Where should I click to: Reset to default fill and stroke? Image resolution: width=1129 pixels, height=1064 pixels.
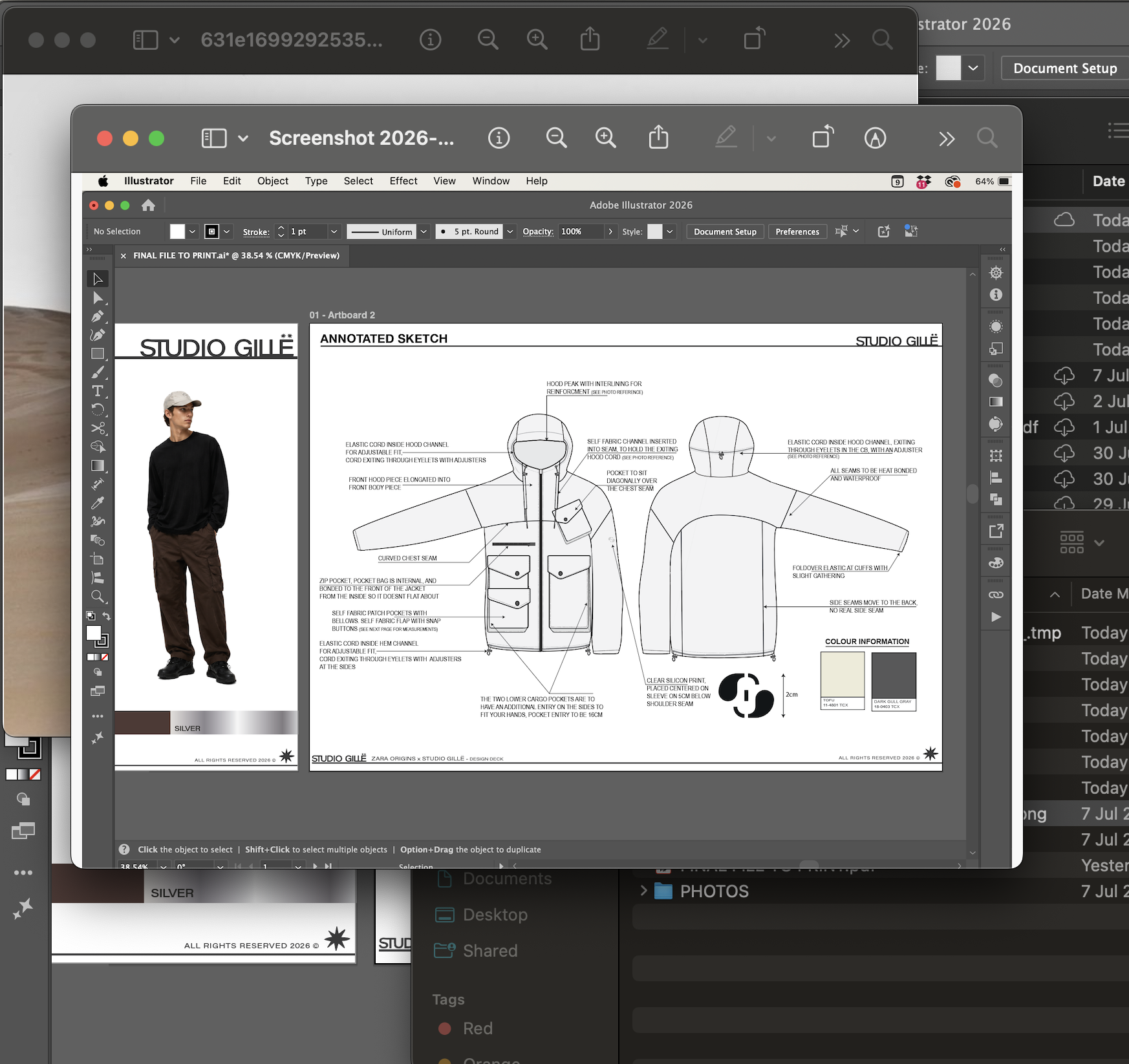[x=91, y=616]
